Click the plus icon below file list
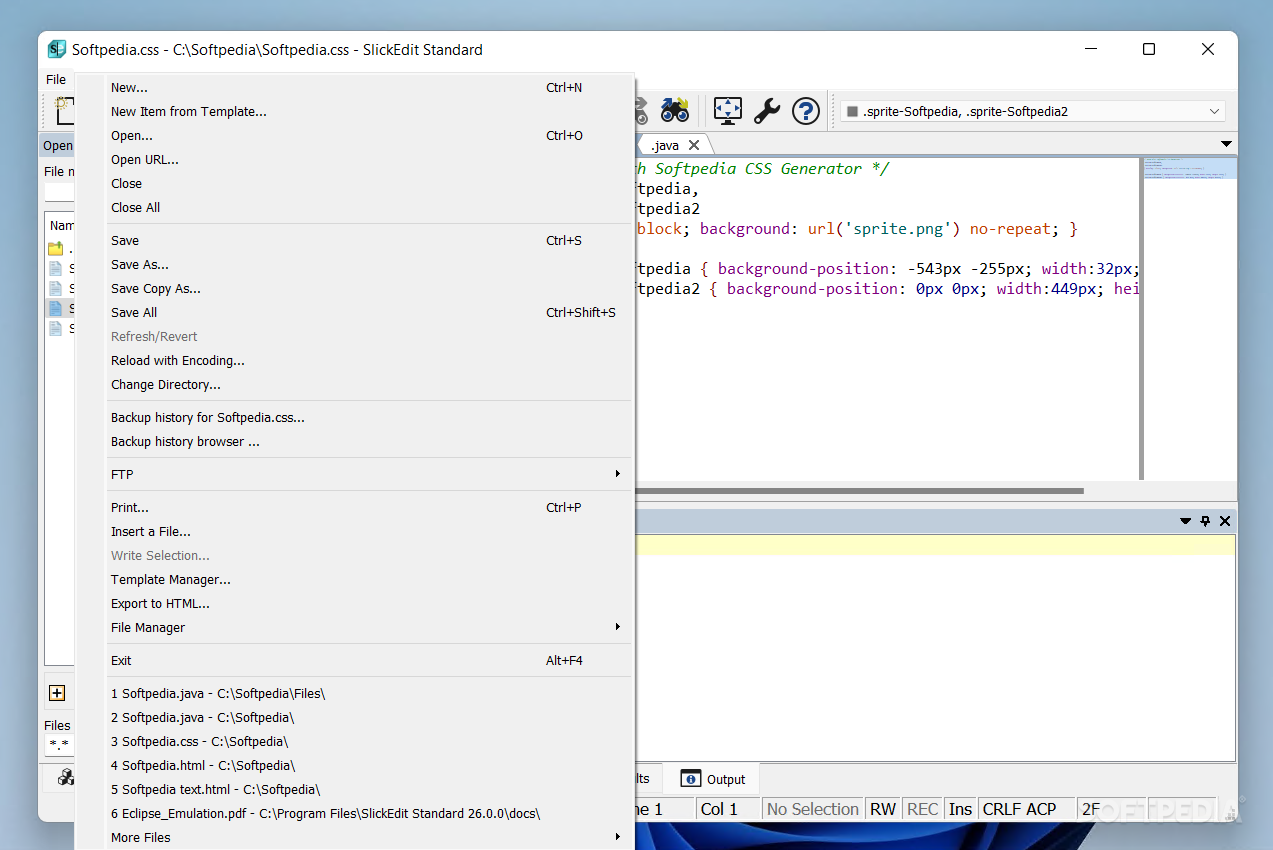Screen dimensions: 1273x850 click(x=57, y=693)
